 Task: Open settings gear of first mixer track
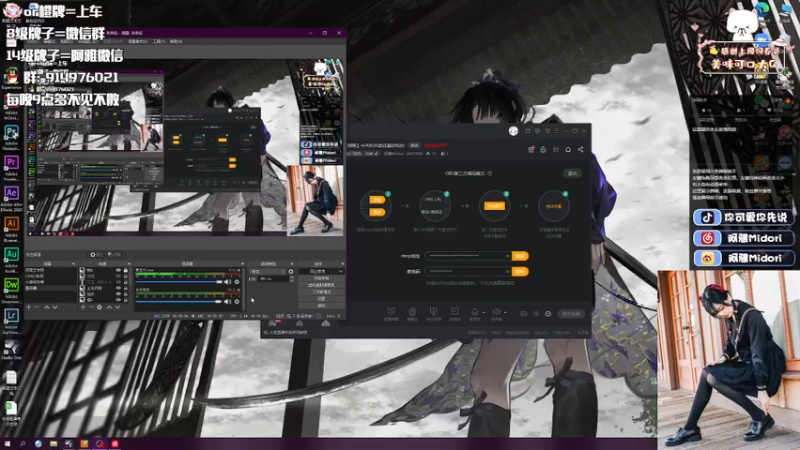point(237,282)
